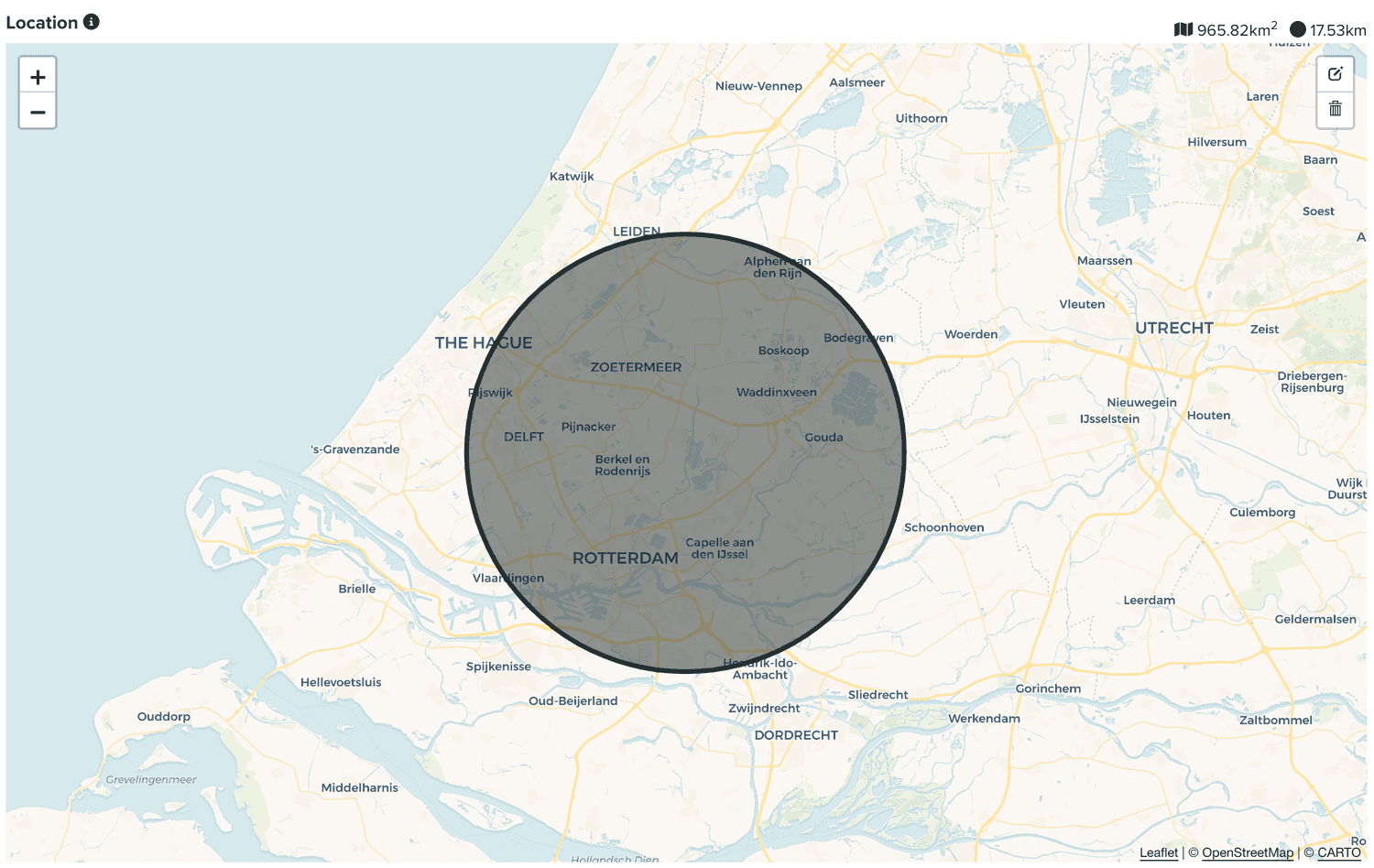Click the 'Zwijndrecht' map label
The width and height of the screenshot is (1374, 868).
coord(764,709)
